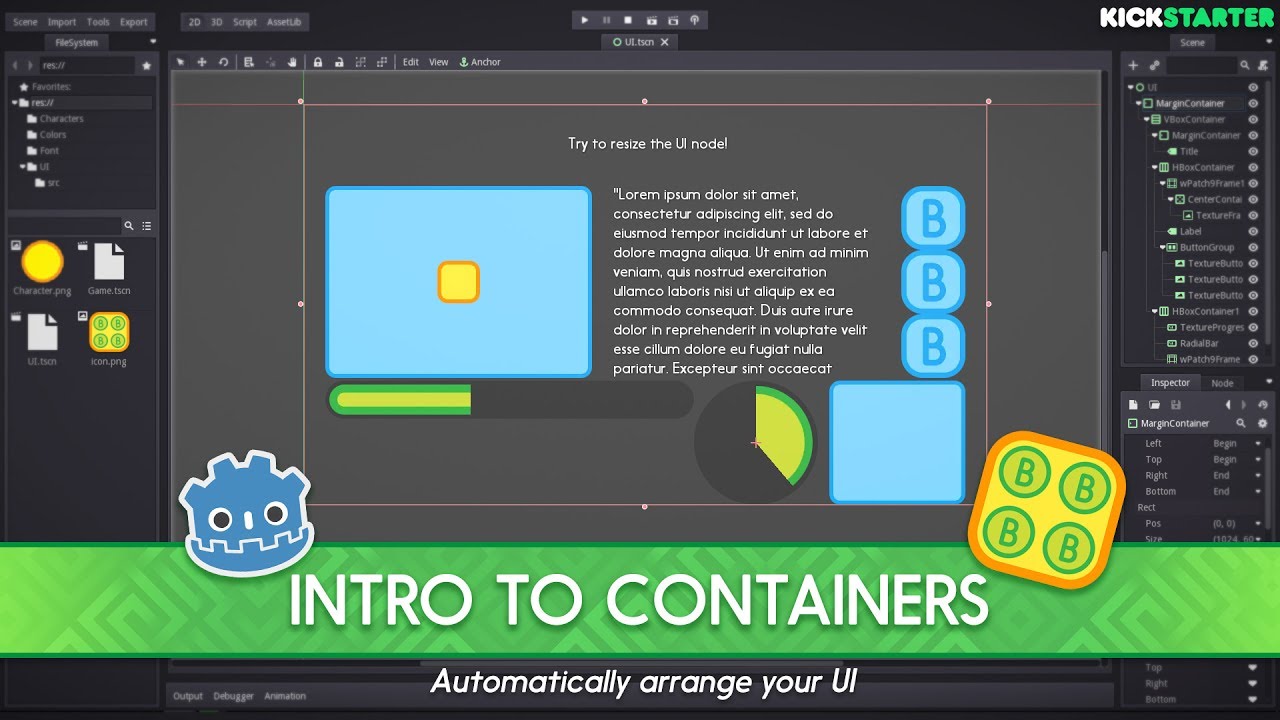Switch to the Node tab
The width and height of the screenshot is (1280, 720).
click(x=1222, y=383)
